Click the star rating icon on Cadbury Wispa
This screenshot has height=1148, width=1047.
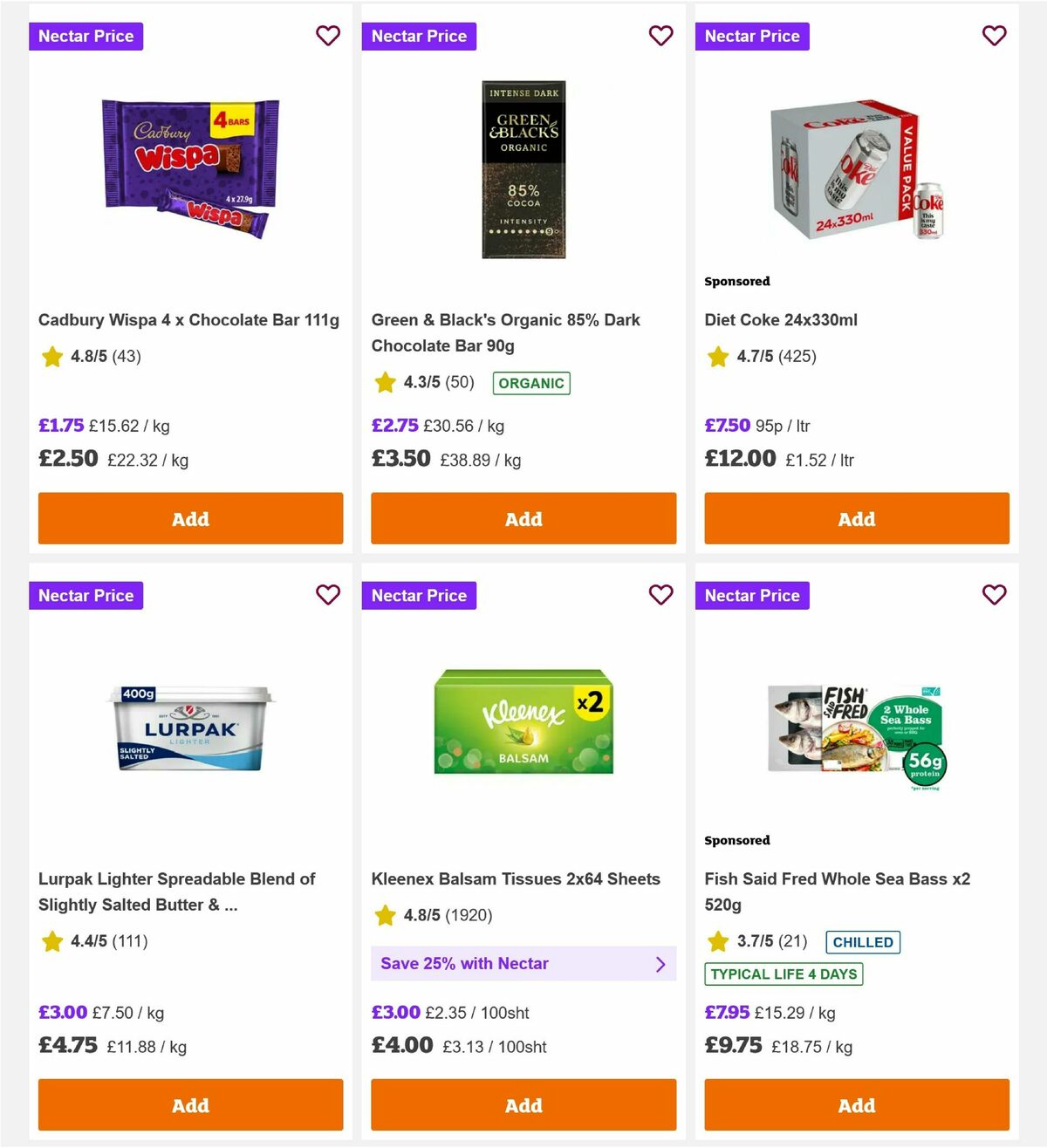tap(51, 356)
